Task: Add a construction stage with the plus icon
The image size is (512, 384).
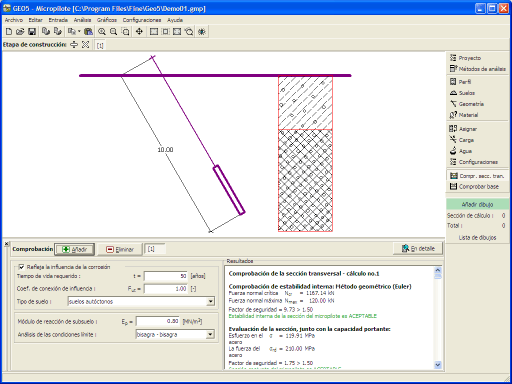Action: point(74,45)
